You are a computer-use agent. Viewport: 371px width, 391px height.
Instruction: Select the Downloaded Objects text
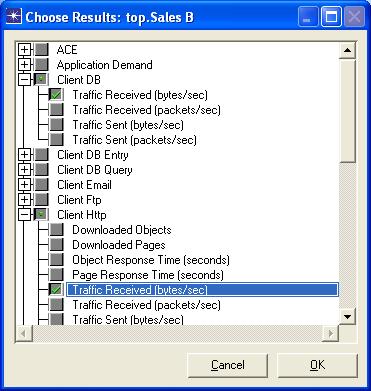122,230
